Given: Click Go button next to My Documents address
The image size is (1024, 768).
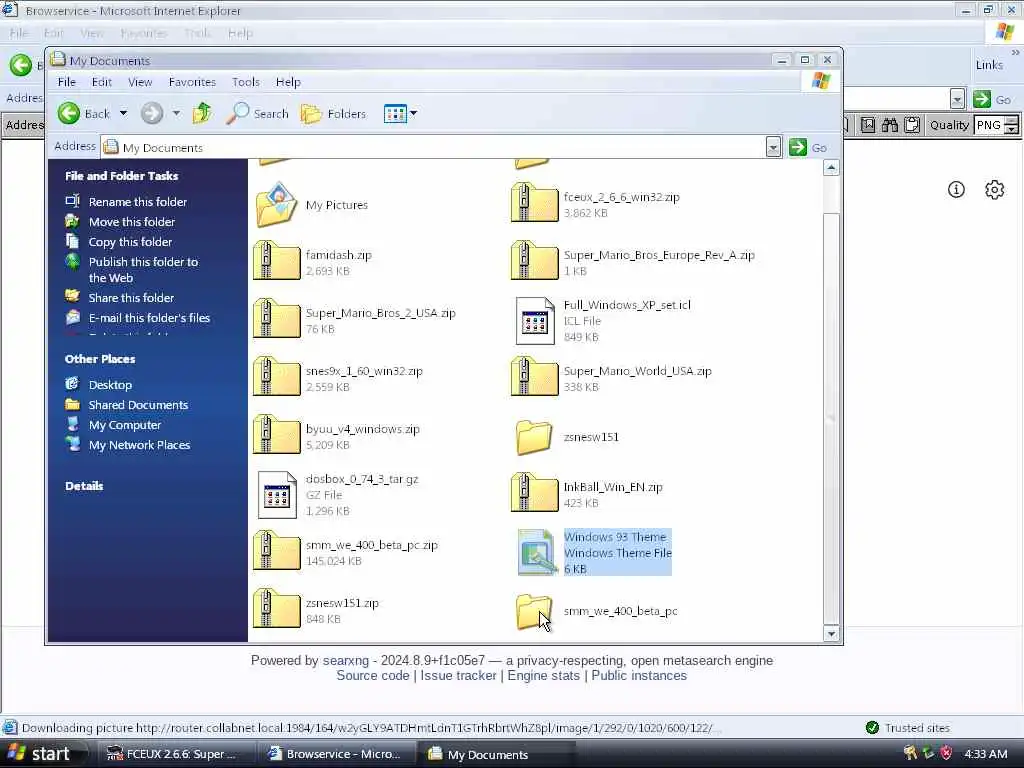Looking at the screenshot, I should point(808,148).
